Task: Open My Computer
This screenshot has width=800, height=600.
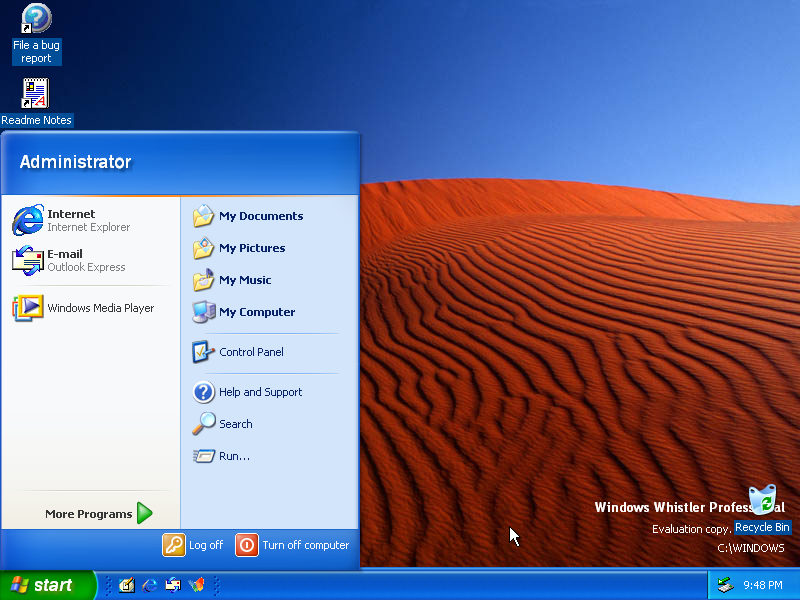Action: coord(258,312)
